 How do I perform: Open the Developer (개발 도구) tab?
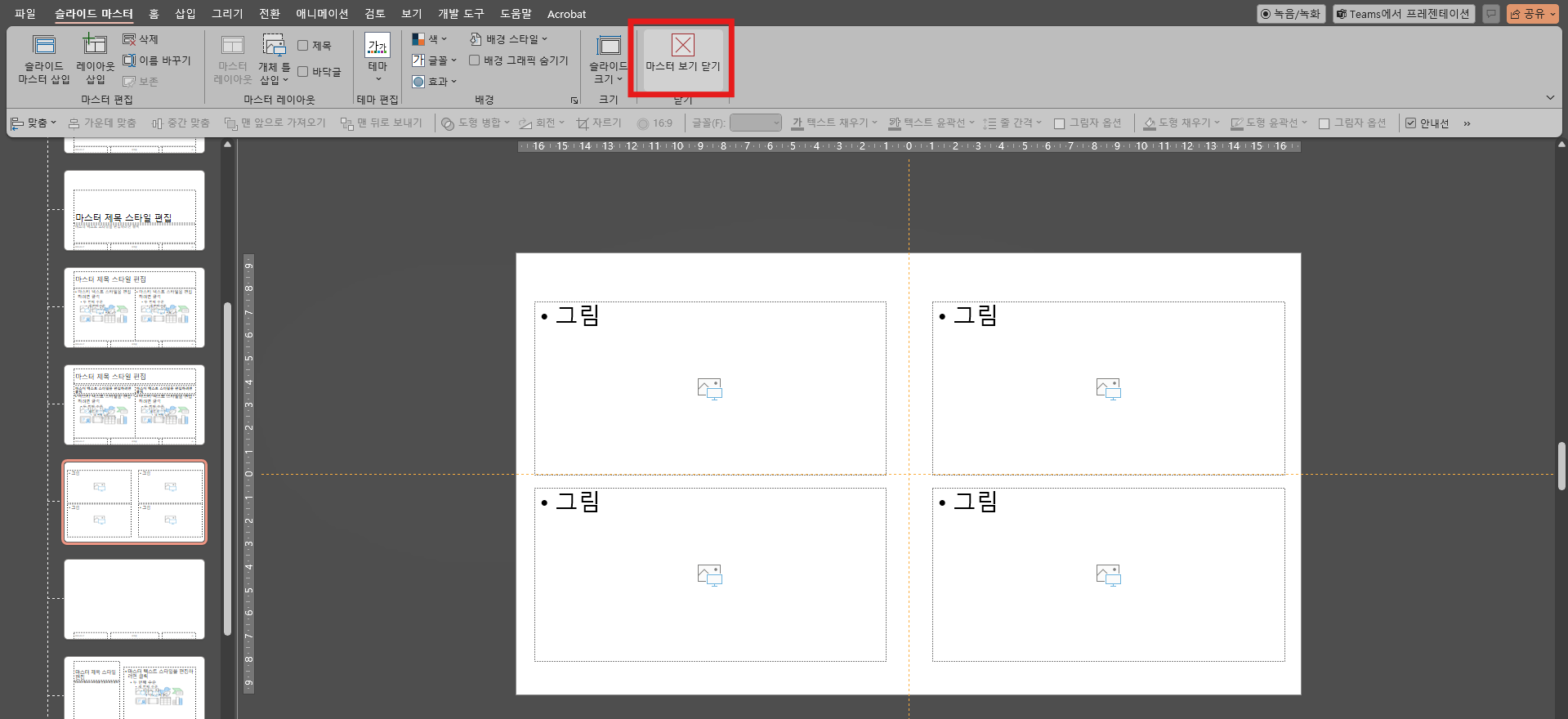[x=461, y=14]
